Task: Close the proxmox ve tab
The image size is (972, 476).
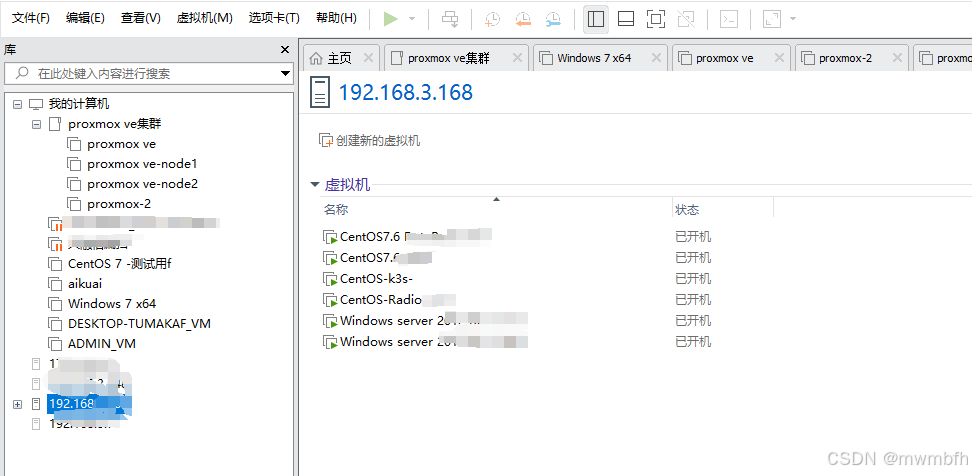Action: [x=779, y=58]
